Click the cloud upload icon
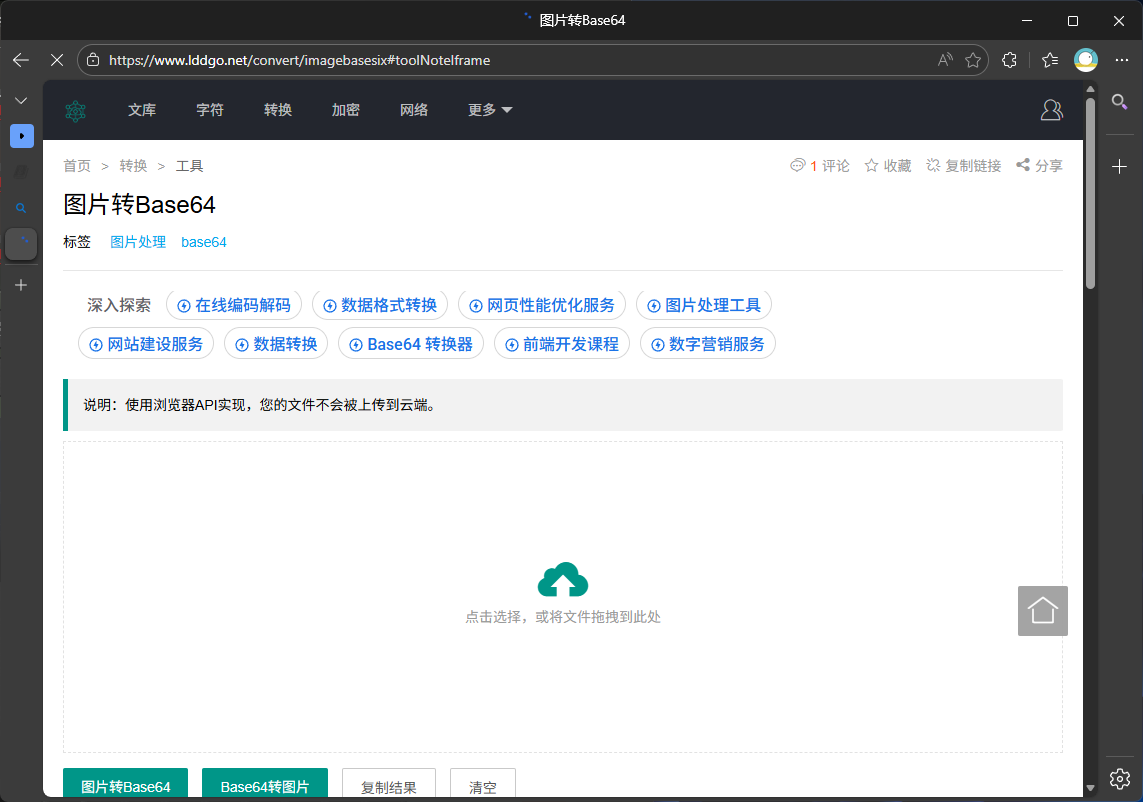The height and width of the screenshot is (802, 1143). (562, 580)
